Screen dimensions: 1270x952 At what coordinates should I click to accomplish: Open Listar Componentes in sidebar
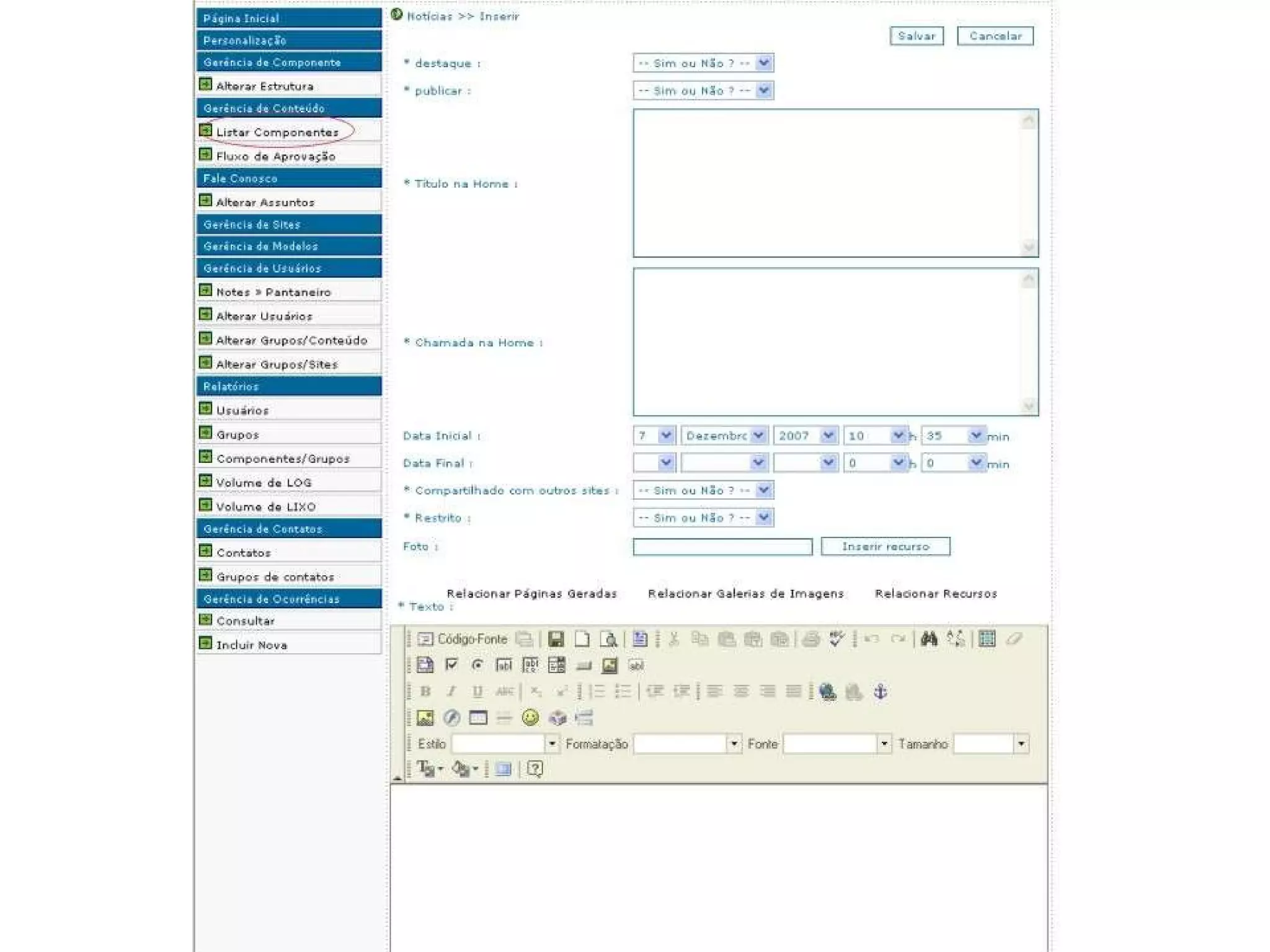[x=277, y=132]
